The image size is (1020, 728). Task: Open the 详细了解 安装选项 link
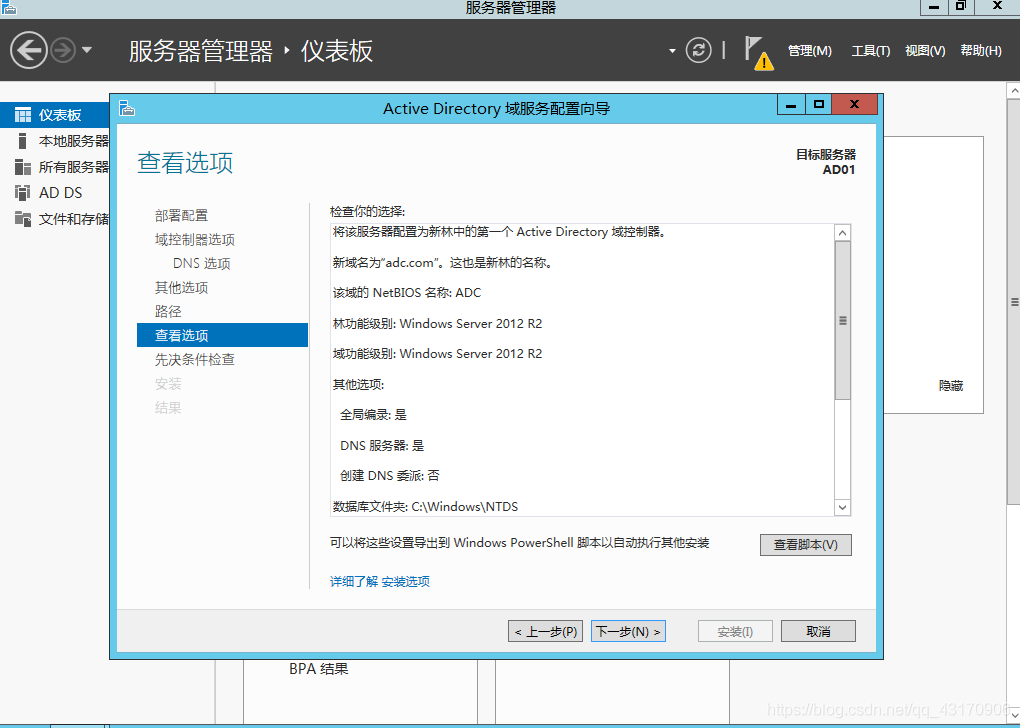[380, 582]
